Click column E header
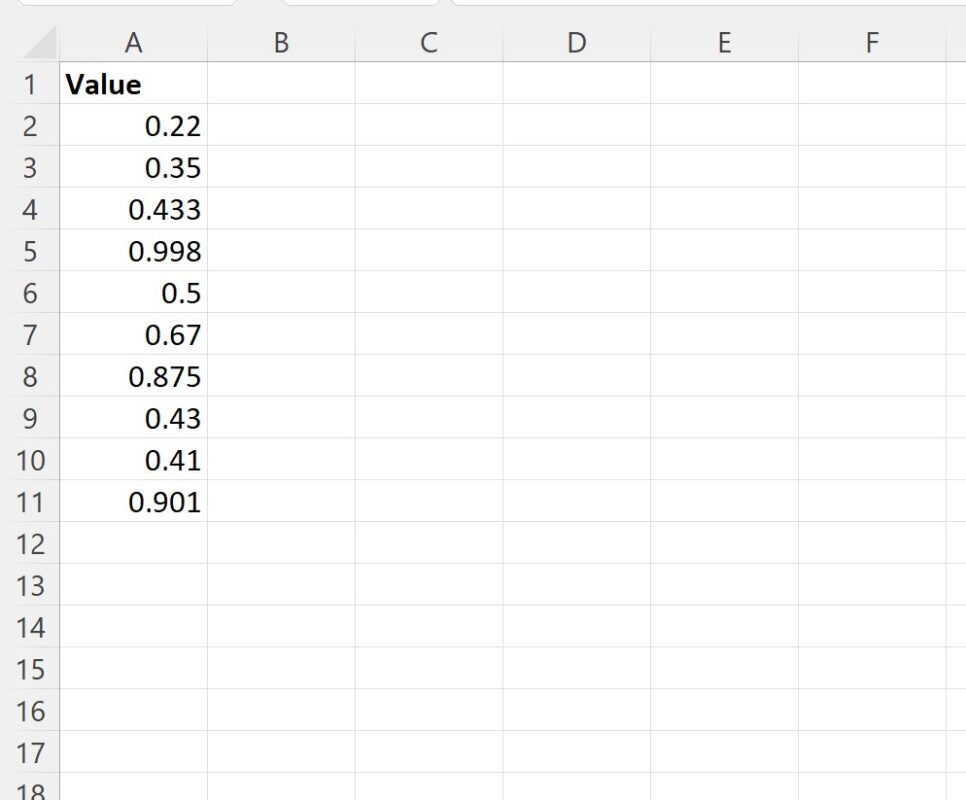This screenshot has width=966, height=800. 724,42
